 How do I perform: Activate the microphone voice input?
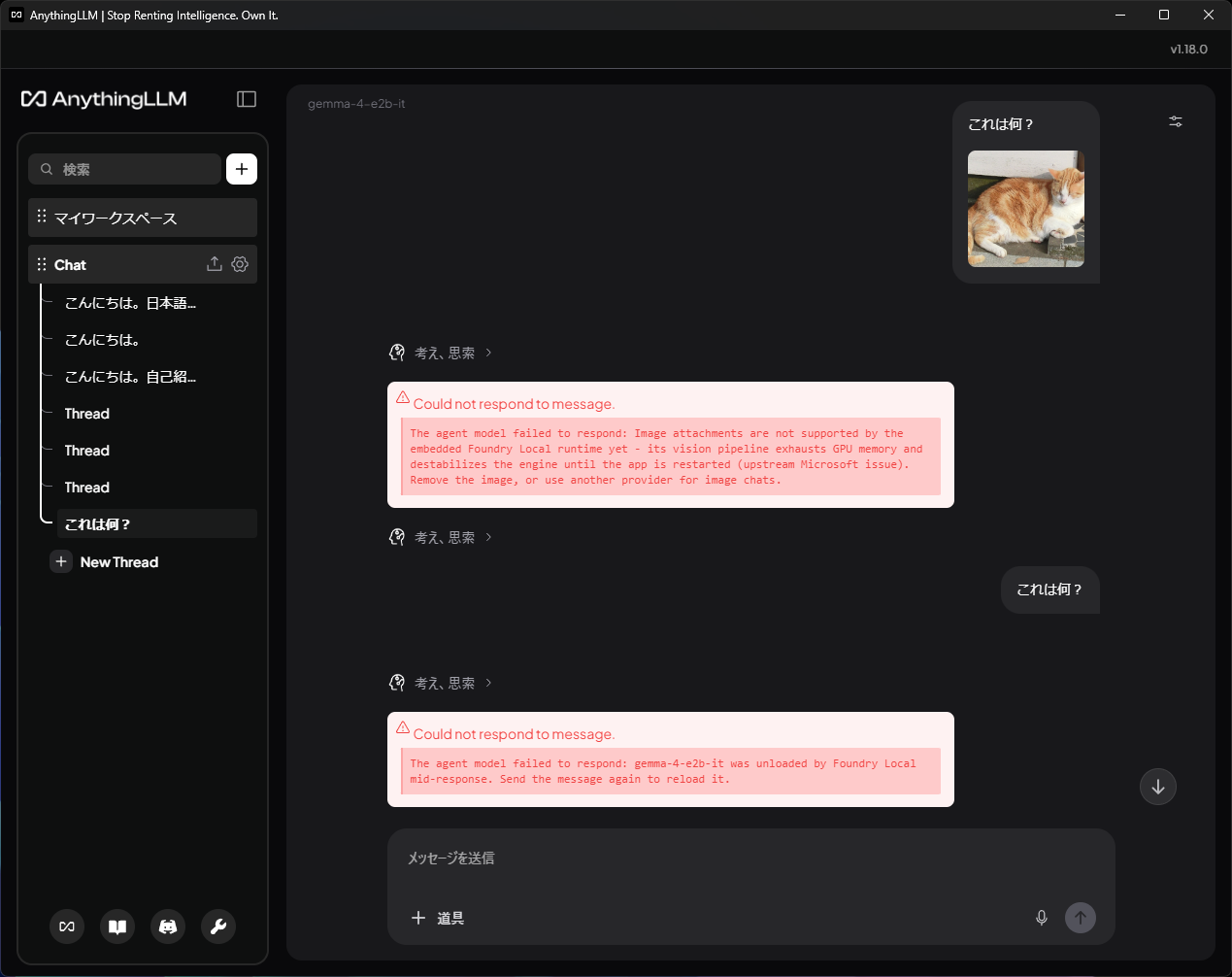(x=1042, y=918)
